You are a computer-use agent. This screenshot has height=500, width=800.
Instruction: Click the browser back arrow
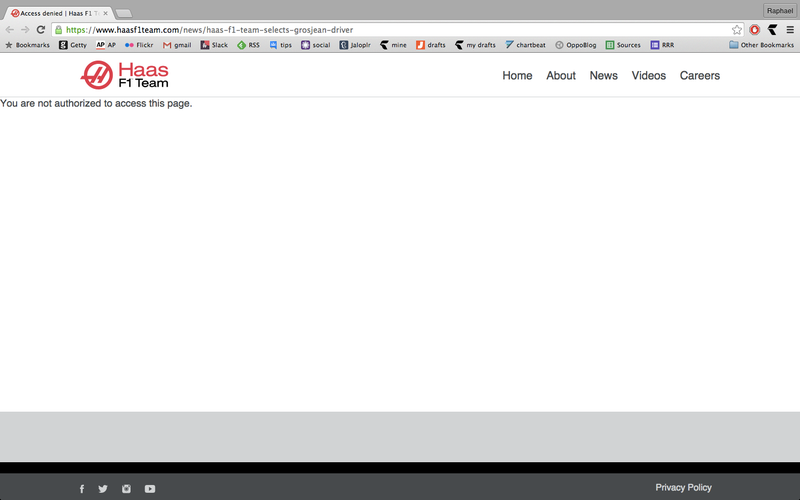10,30
